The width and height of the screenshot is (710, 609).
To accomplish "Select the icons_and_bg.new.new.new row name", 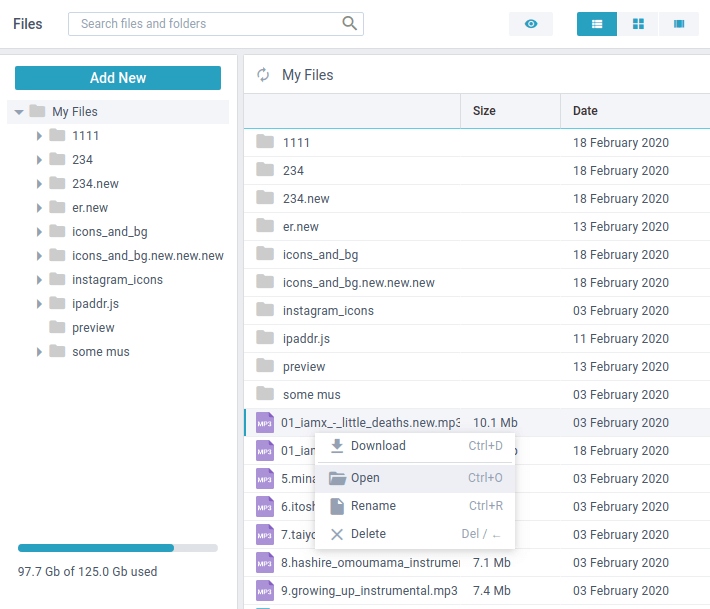I will (359, 283).
